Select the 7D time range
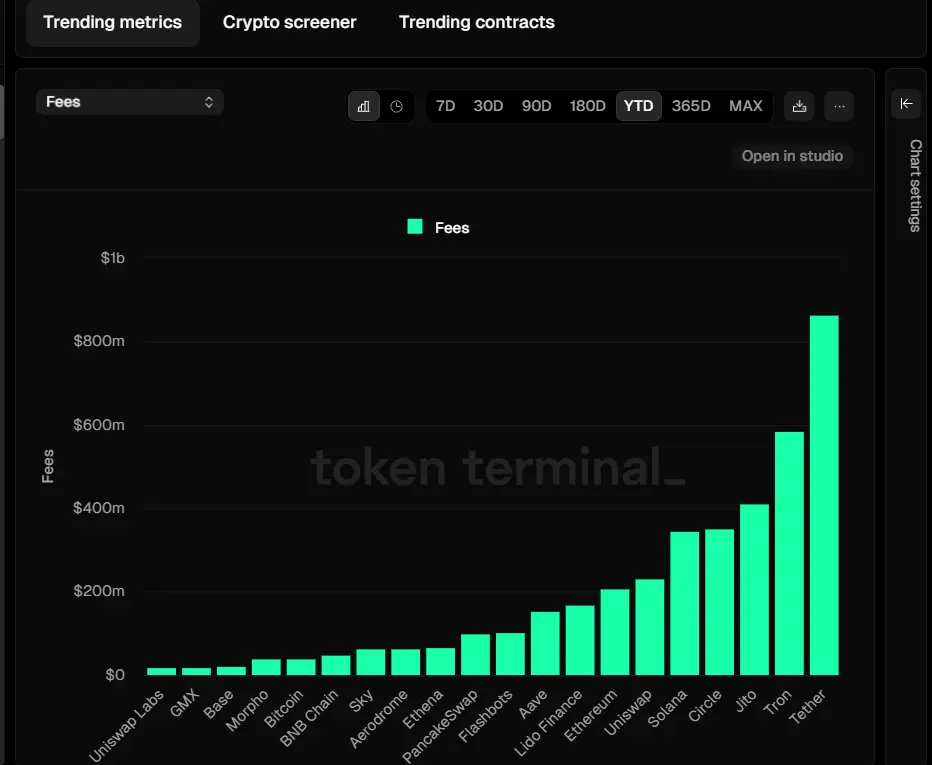Screen dimensions: 932x765 click(x=446, y=106)
